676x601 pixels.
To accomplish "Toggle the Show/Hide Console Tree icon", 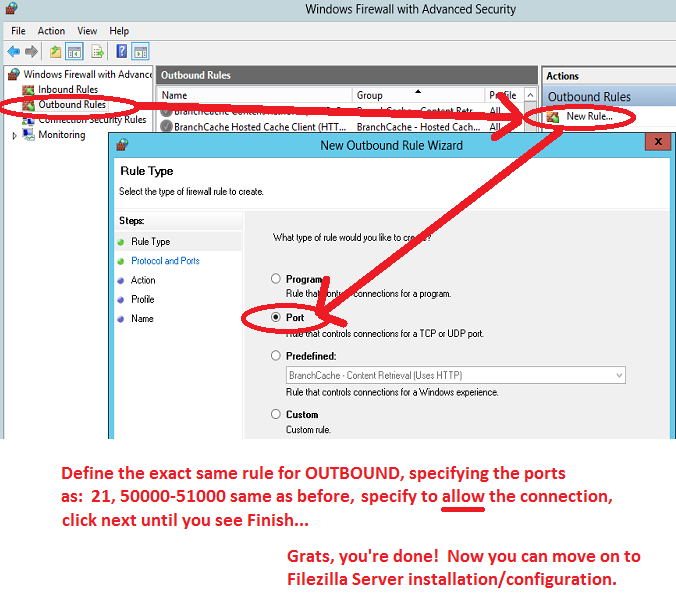I will pos(74,52).
